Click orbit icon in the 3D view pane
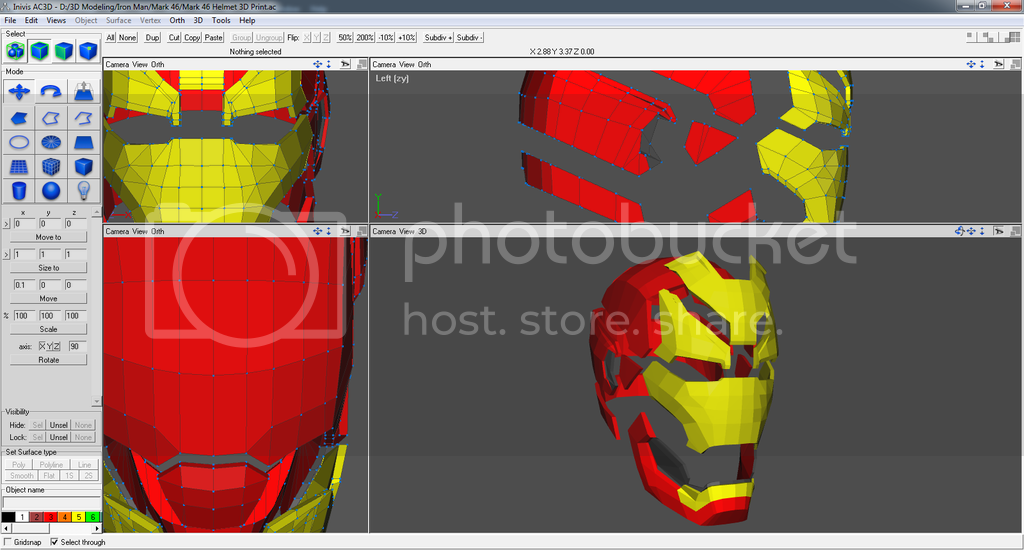The height and width of the screenshot is (550, 1024). tap(959, 231)
